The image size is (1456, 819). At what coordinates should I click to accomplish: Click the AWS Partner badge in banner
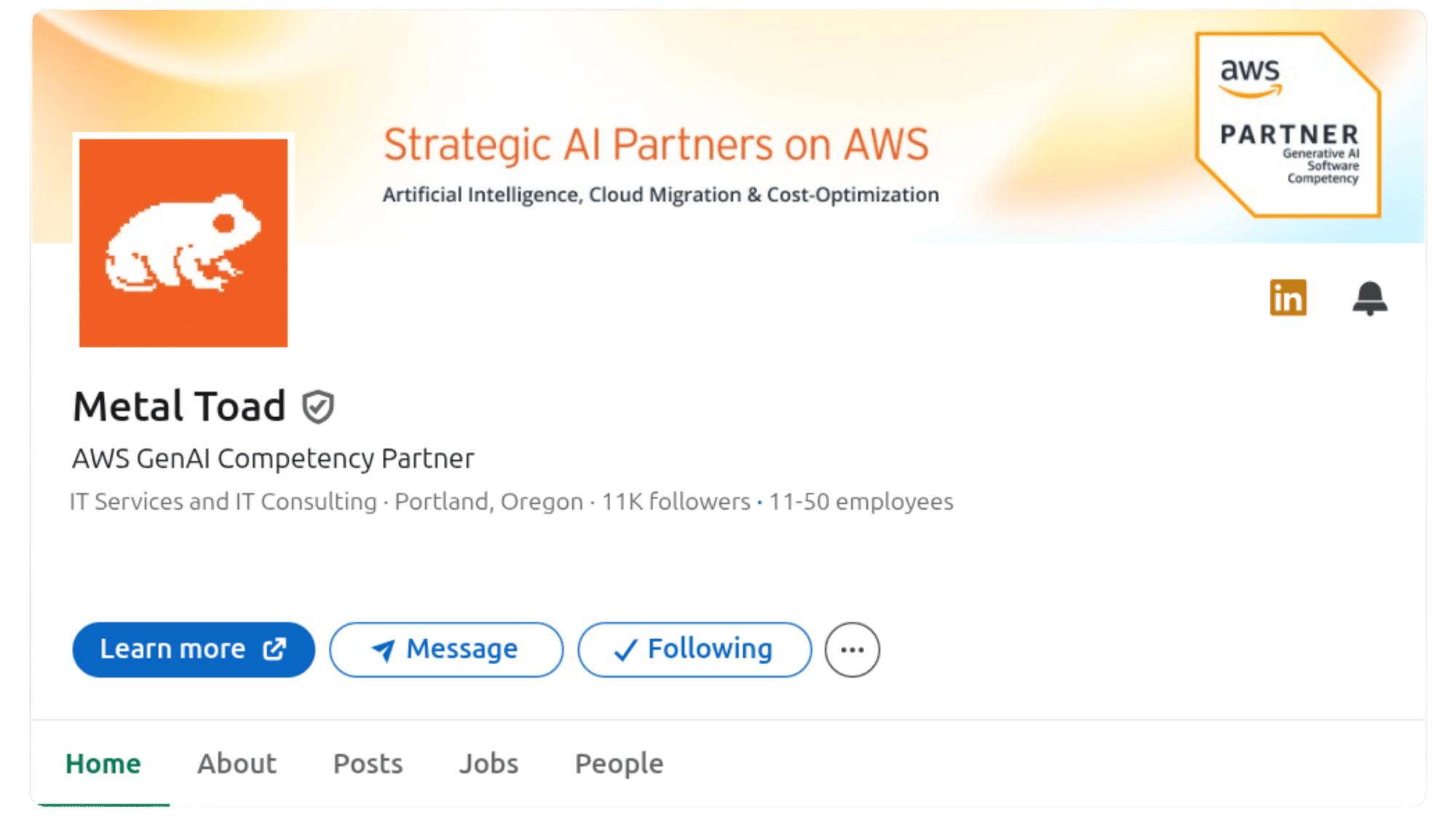pyautogui.click(x=1288, y=124)
